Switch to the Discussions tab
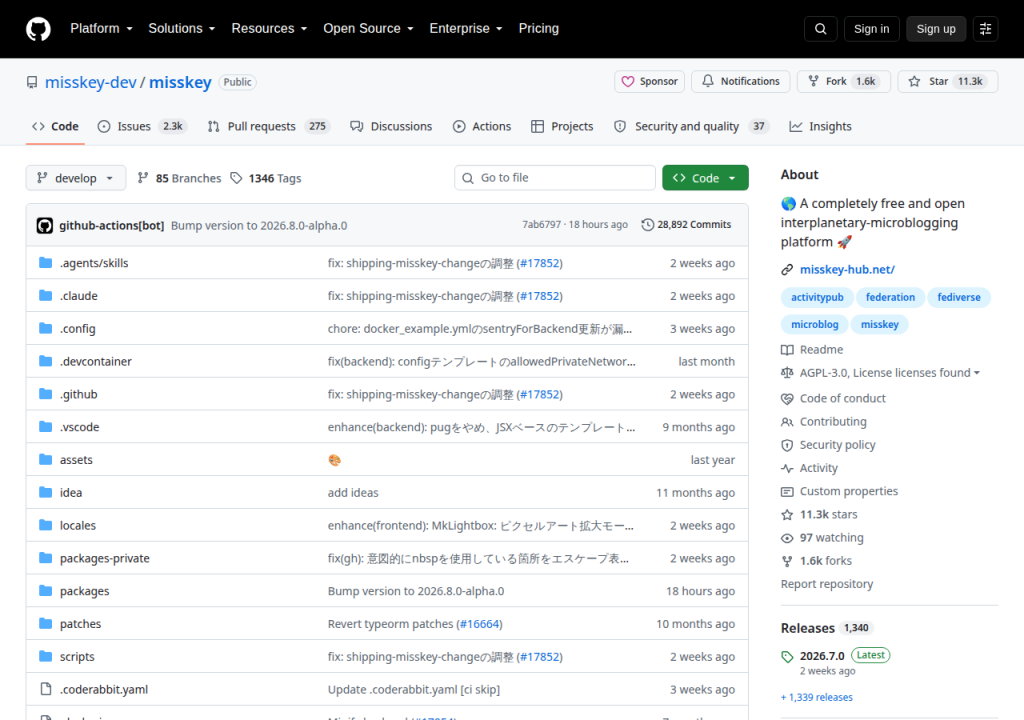1024x720 pixels. pyautogui.click(x=391, y=126)
